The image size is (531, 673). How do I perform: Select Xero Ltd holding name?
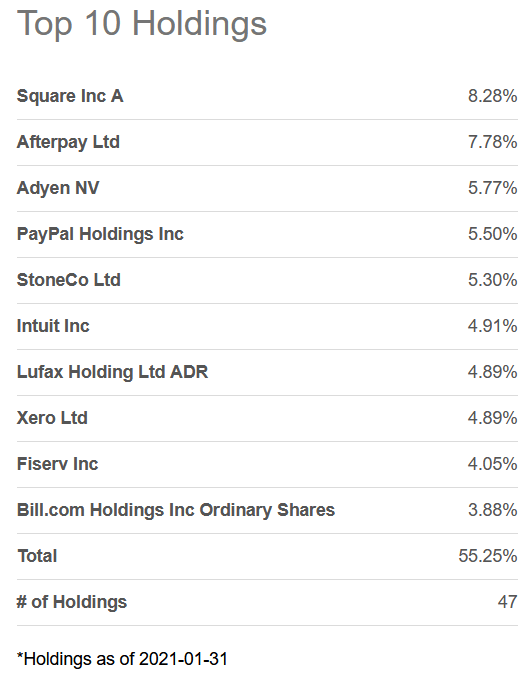pos(52,418)
